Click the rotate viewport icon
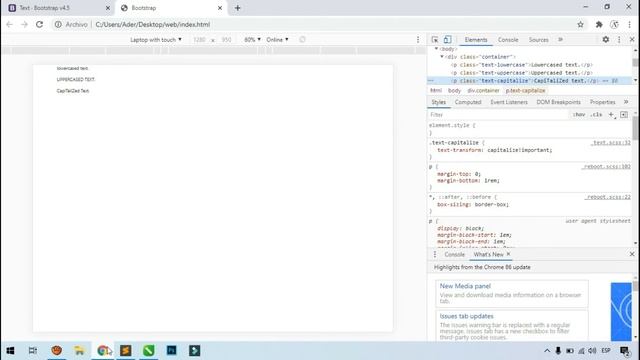Image resolution: width=640 pixels, height=360 pixels. point(302,40)
